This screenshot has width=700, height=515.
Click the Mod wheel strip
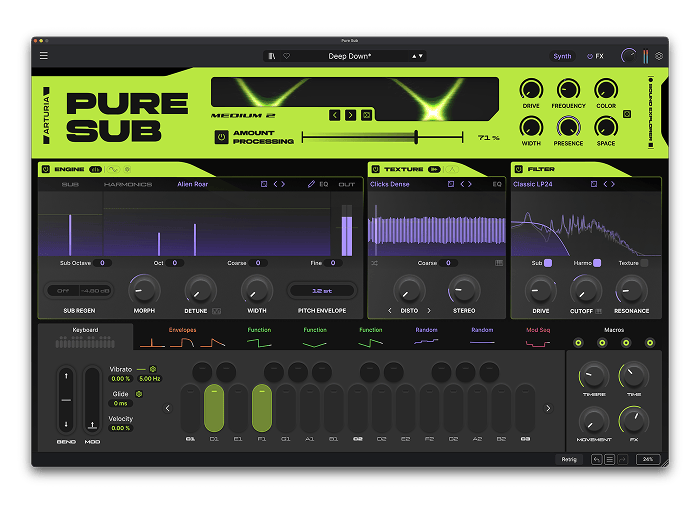92,399
